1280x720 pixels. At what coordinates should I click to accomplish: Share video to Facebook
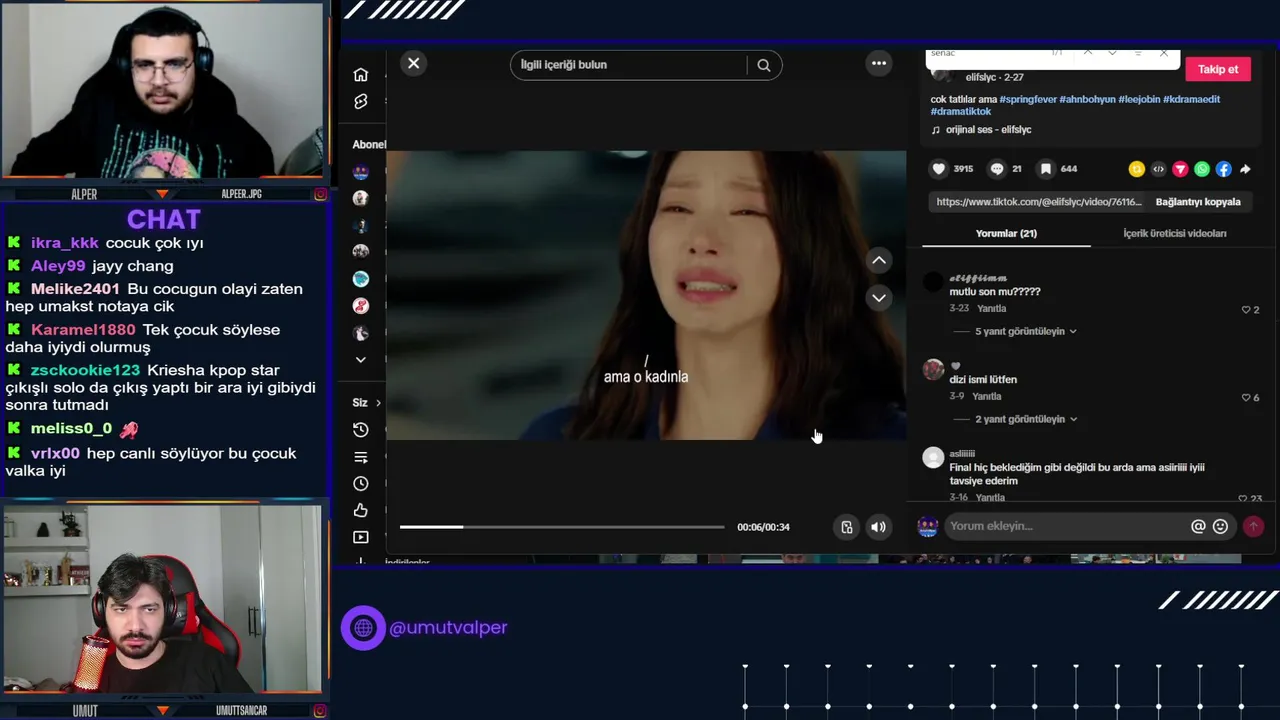tap(1224, 169)
